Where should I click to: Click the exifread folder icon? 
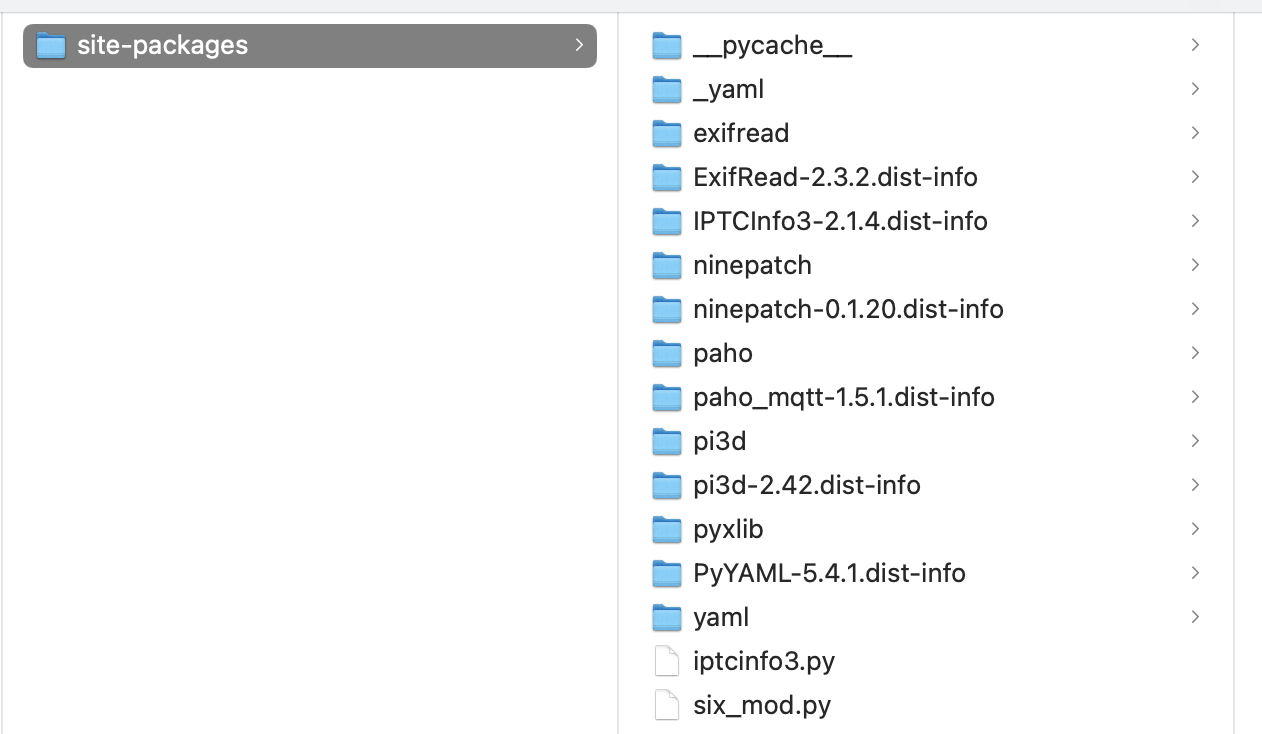[x=666, y=133]
